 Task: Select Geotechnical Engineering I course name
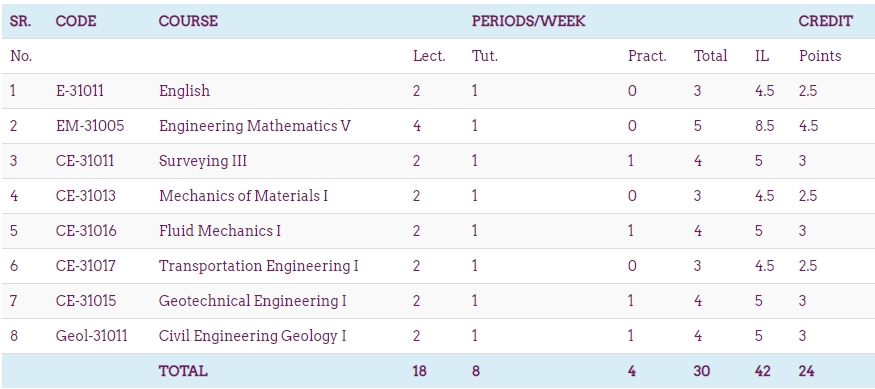click(253, 301)
